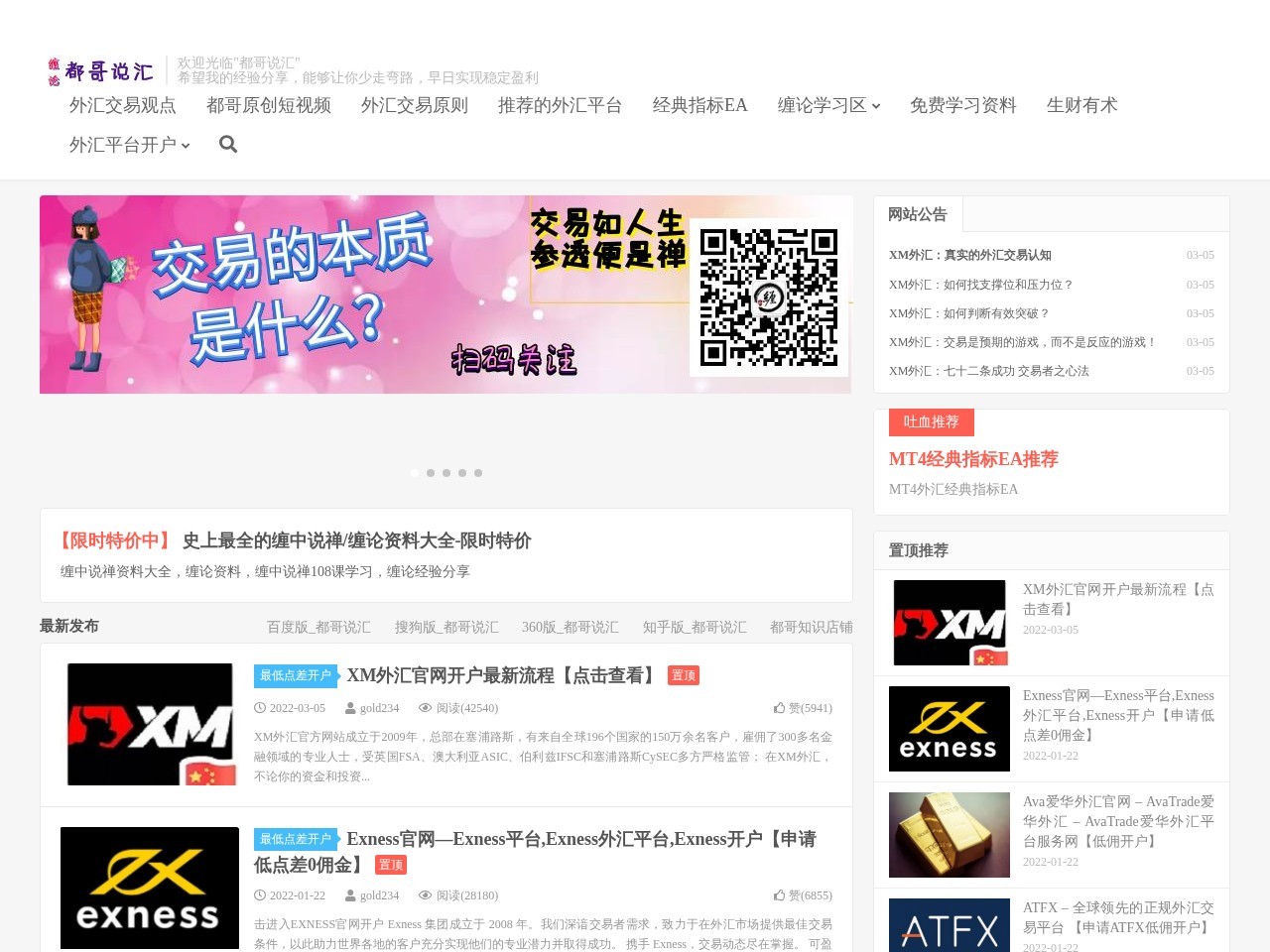Select the second carousel dot
The height and width of the screenshot is (952, 1270).
(x=431, y=473)
